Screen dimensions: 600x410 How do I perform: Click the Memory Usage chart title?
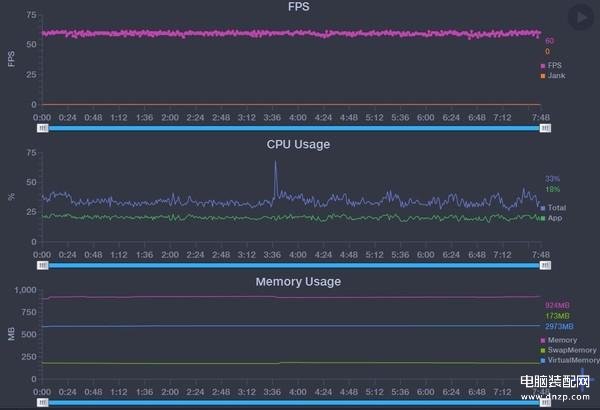(x=298, y=282)
